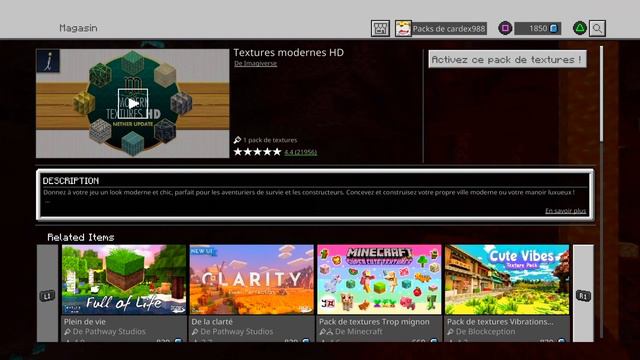Click De Blockception creator text
The image size is (640, 360).
pos(485,331)
